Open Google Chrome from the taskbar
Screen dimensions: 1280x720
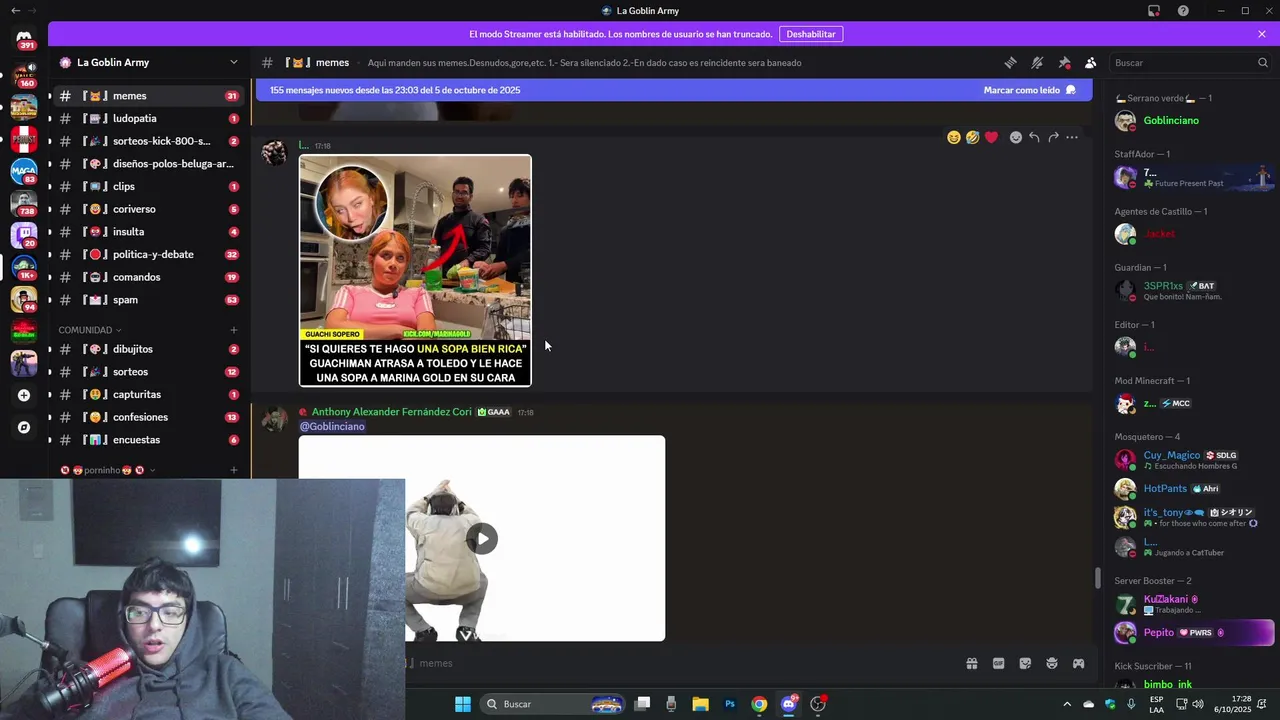[x=759, y=704]
